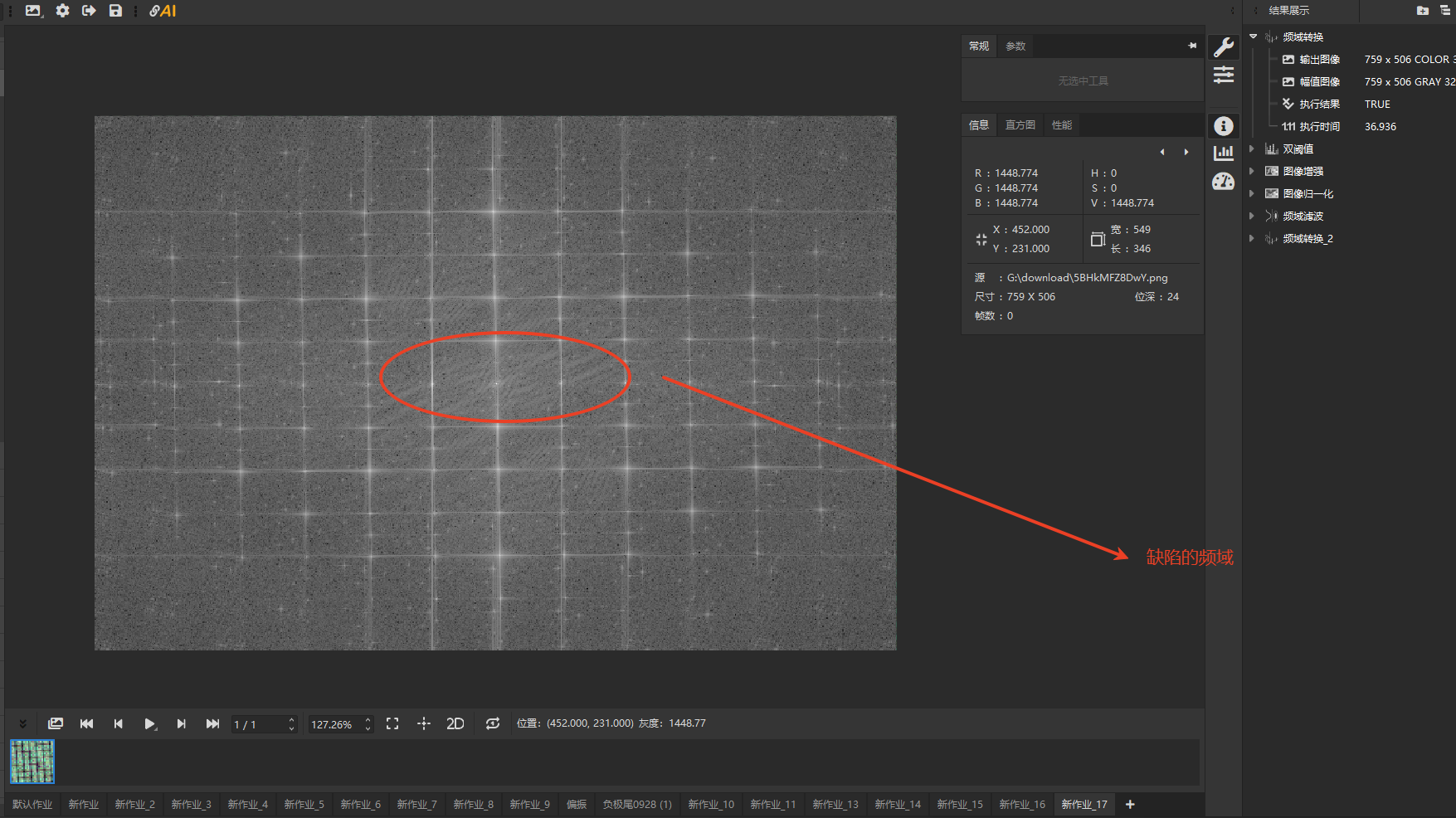Screen dimensions: 1456x818
Task: Show histogram via bar chart sidebar icon
Action: (1224, 153)
